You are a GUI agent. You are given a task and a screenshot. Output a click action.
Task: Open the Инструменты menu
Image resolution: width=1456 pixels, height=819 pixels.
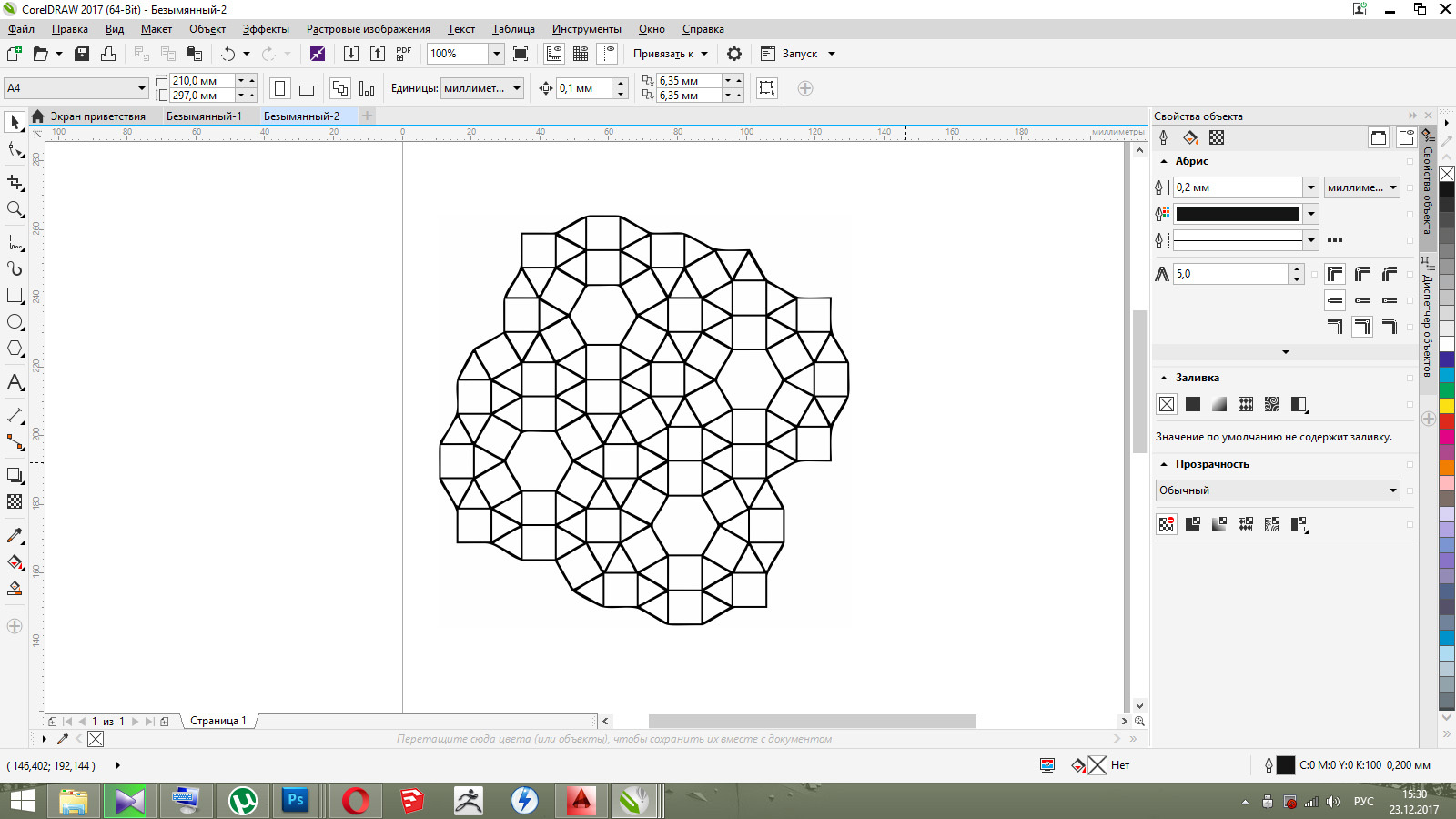click(586, 29)
